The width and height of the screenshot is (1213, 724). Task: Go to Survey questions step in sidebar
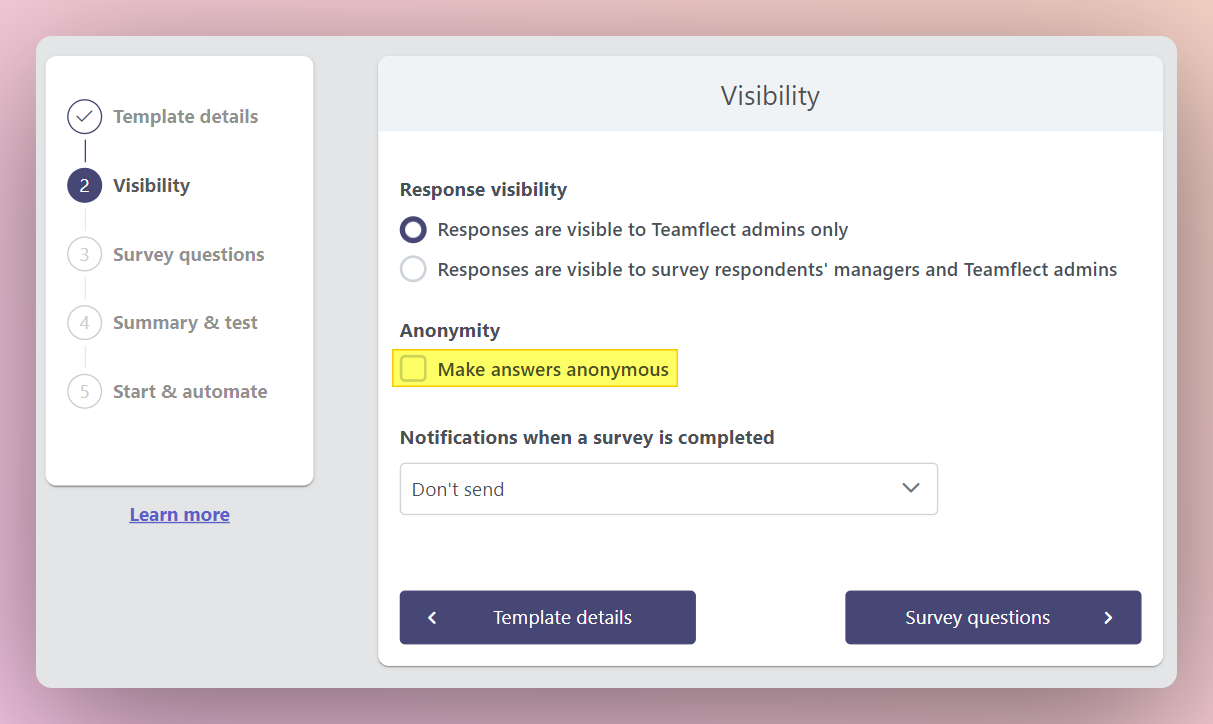189,255
